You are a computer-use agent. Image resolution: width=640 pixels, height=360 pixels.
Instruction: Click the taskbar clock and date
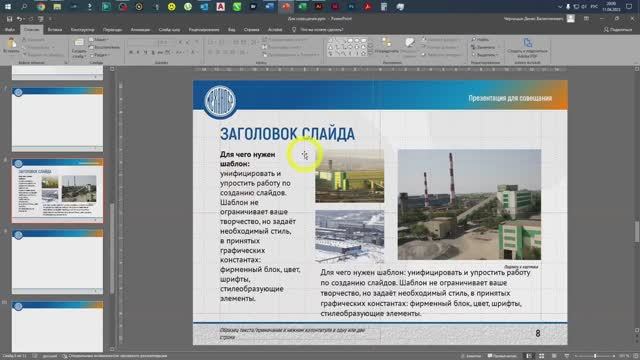611,7
